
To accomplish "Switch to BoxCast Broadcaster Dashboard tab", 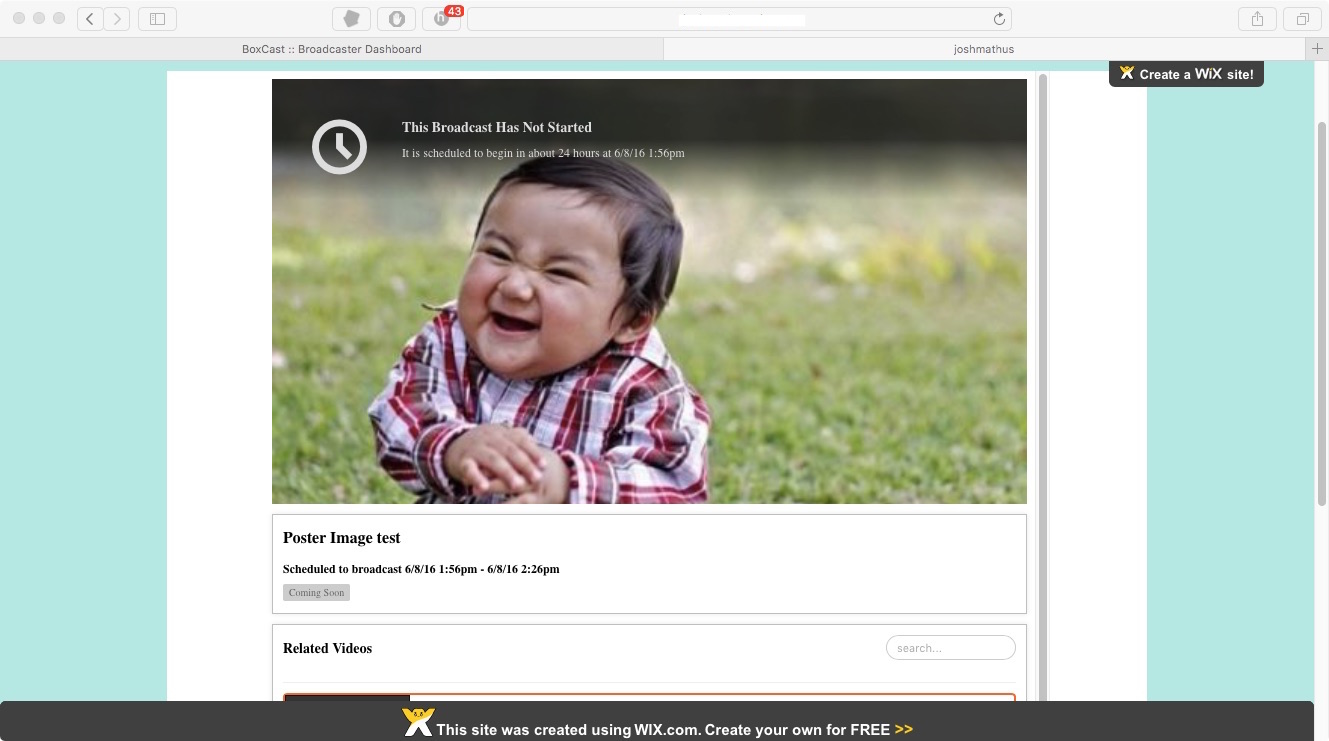I will click(331, 49).
